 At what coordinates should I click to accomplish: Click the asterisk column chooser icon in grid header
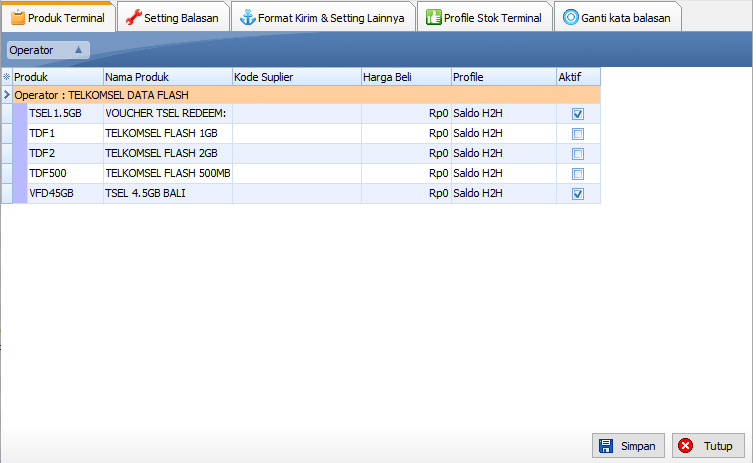6,77
